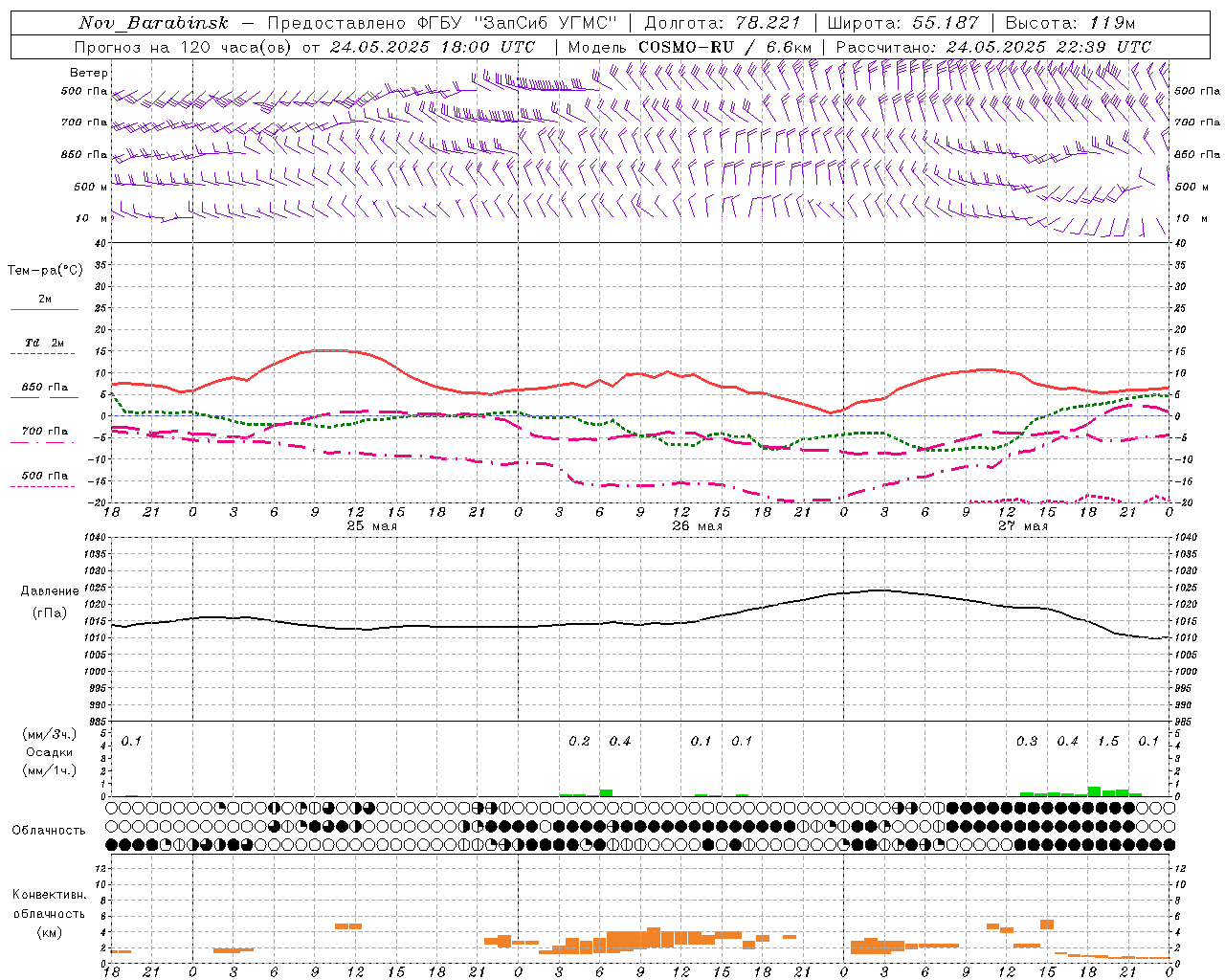Click the Конвективн. convective cloud label
This screenshot has width=1225, height=980.
[x=49, y=895]
